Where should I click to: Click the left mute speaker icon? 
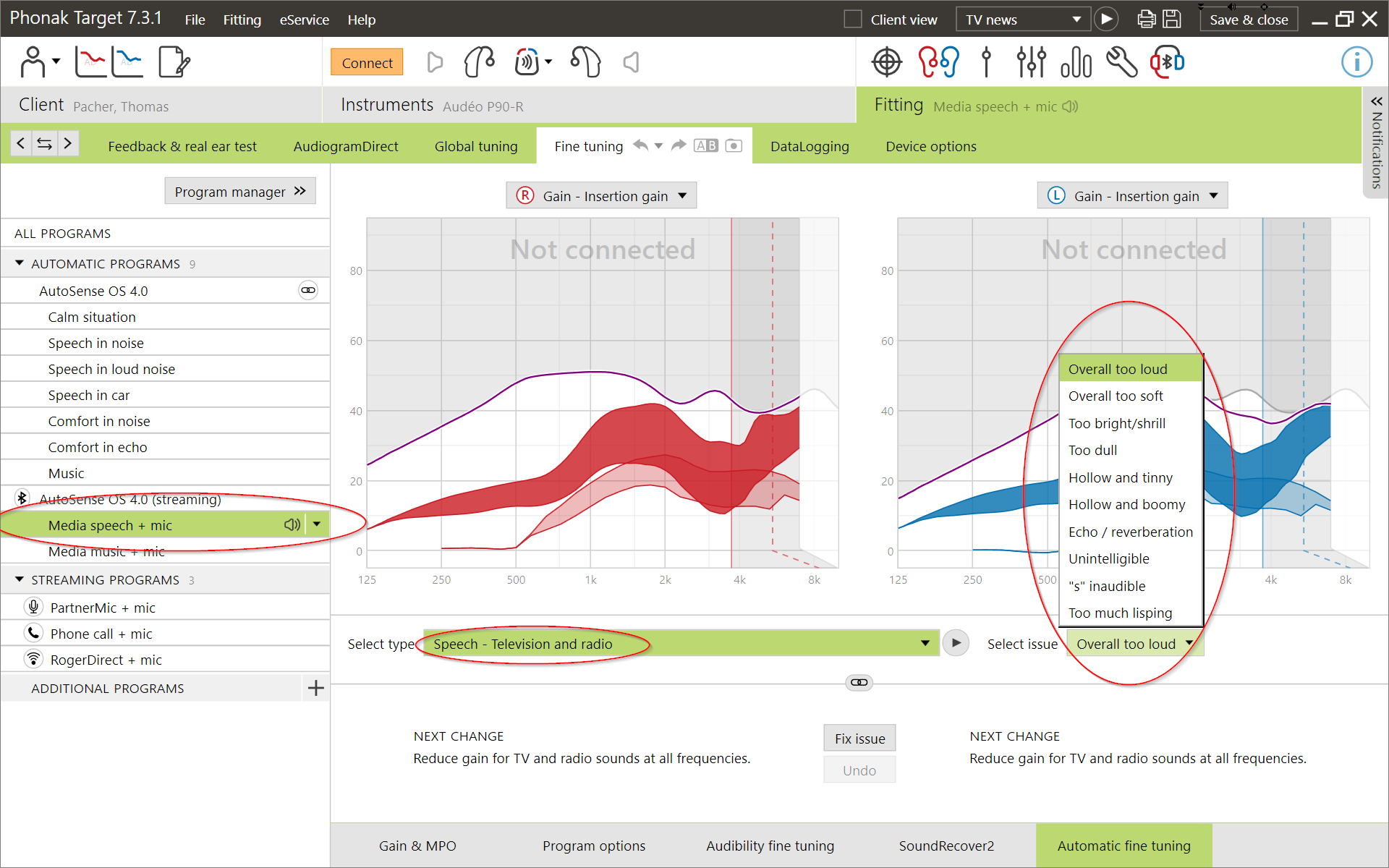point(434,62)
